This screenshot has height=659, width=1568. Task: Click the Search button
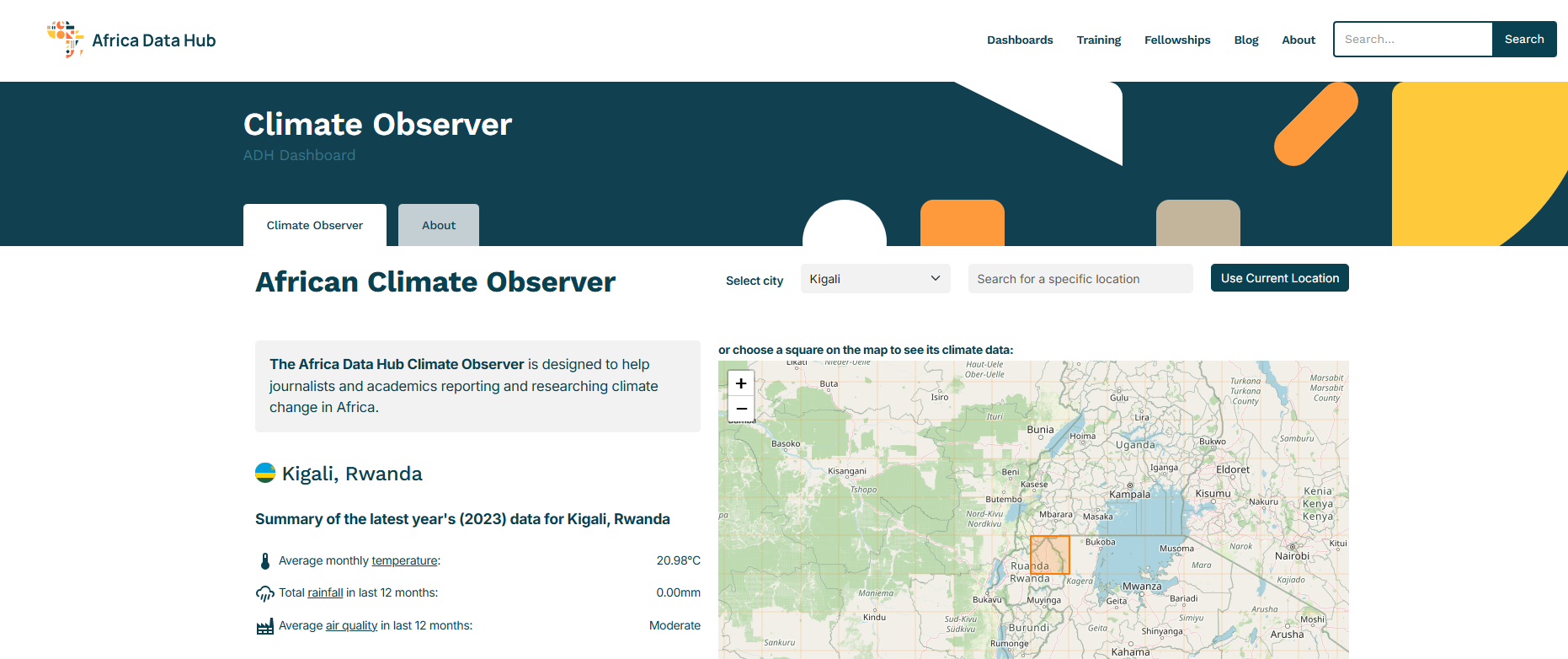pos(1524,40)
